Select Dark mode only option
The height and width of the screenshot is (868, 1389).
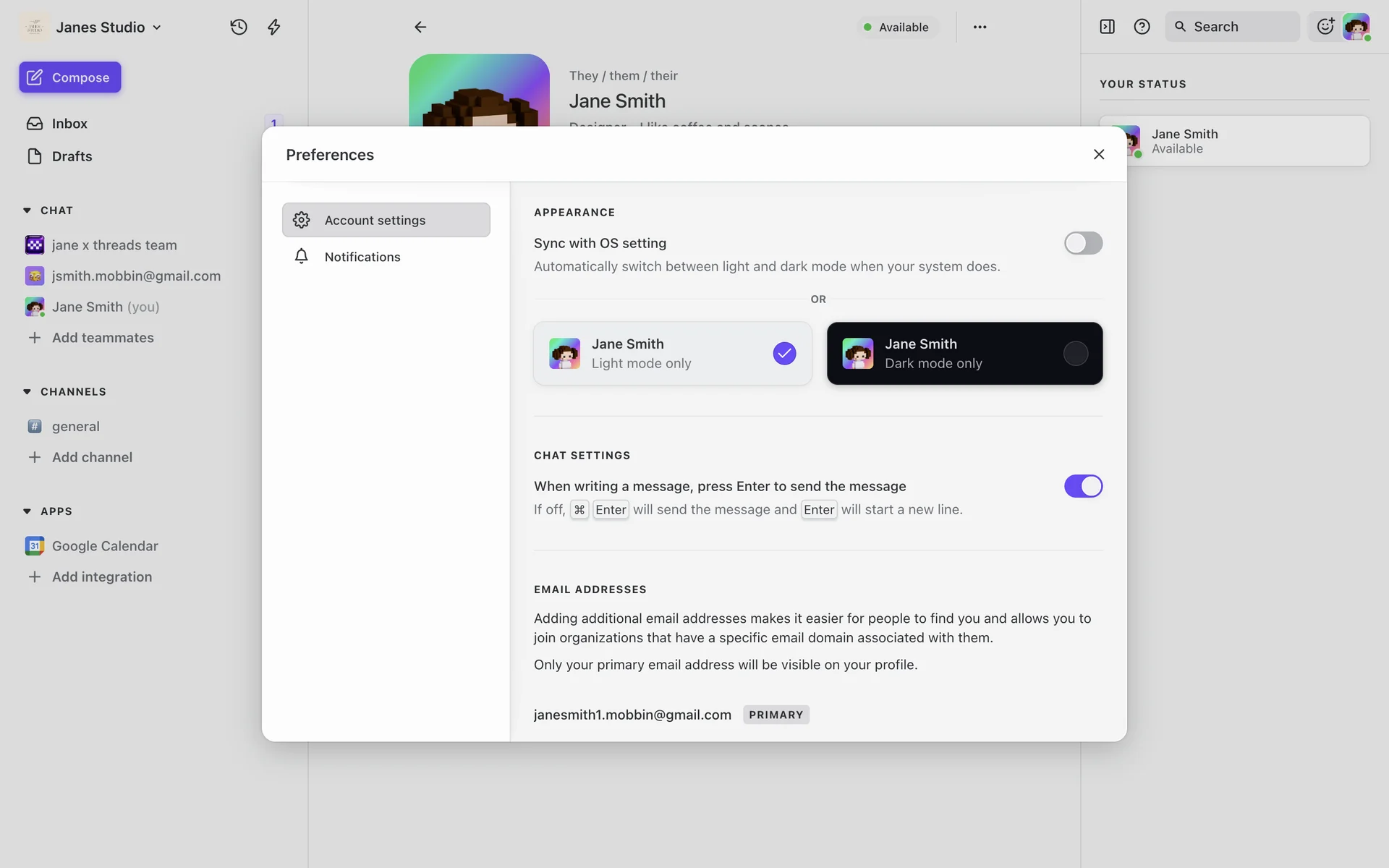(x=964, y=353)
